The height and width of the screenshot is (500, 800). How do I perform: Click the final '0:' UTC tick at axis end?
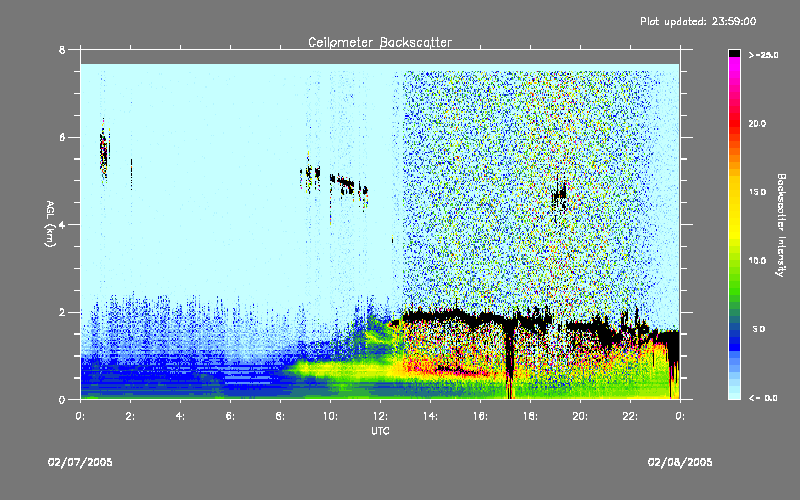(680, 416)
